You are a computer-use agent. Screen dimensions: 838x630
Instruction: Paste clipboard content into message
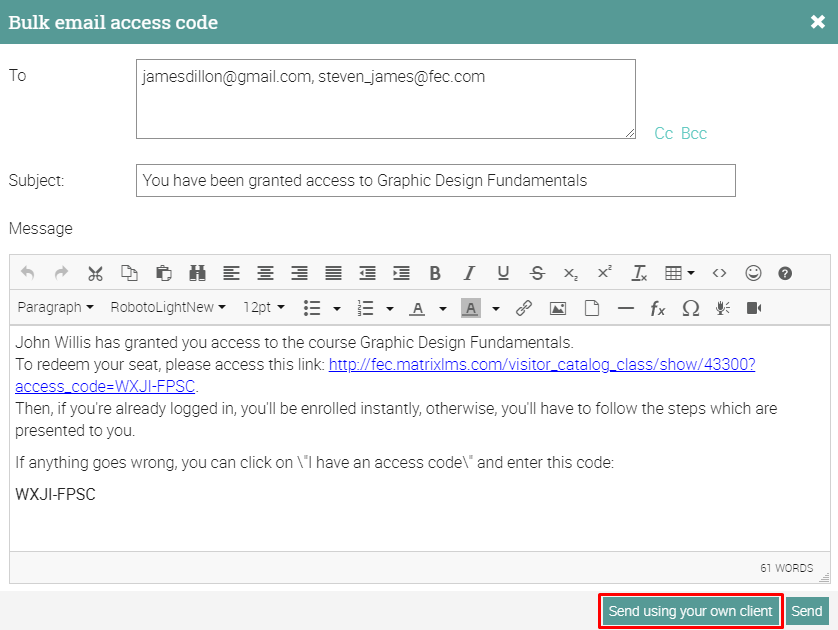click(164, 273)
